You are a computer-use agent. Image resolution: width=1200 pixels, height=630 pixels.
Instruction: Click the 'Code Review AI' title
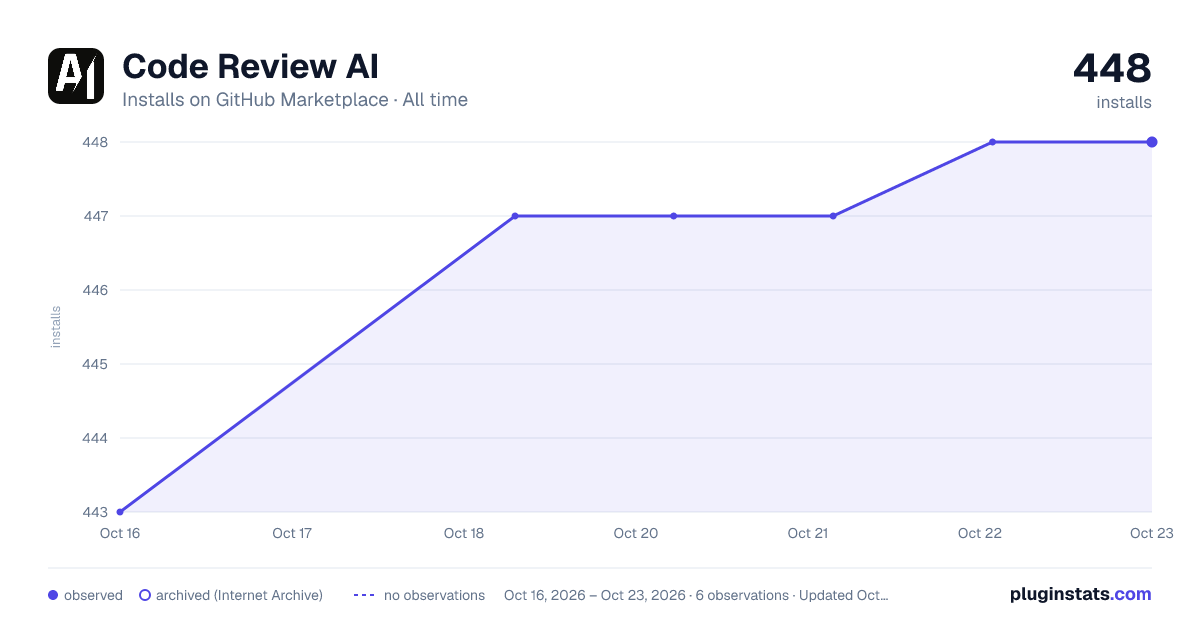250,67
